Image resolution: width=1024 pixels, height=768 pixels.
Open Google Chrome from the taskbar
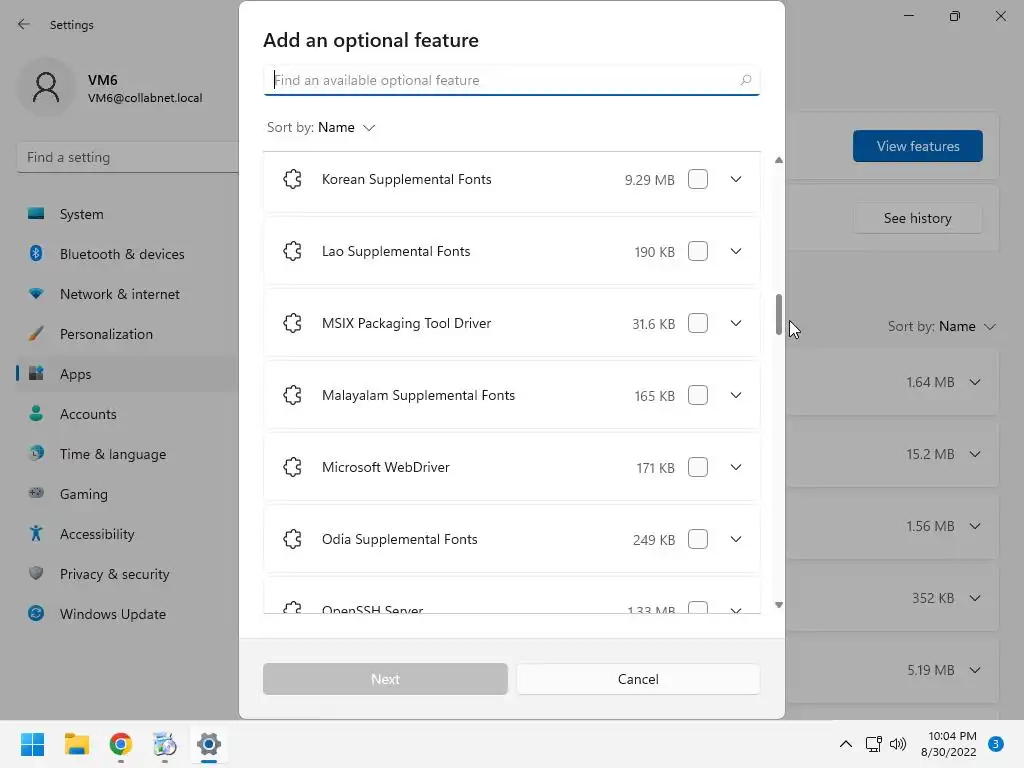click(121, 744)
